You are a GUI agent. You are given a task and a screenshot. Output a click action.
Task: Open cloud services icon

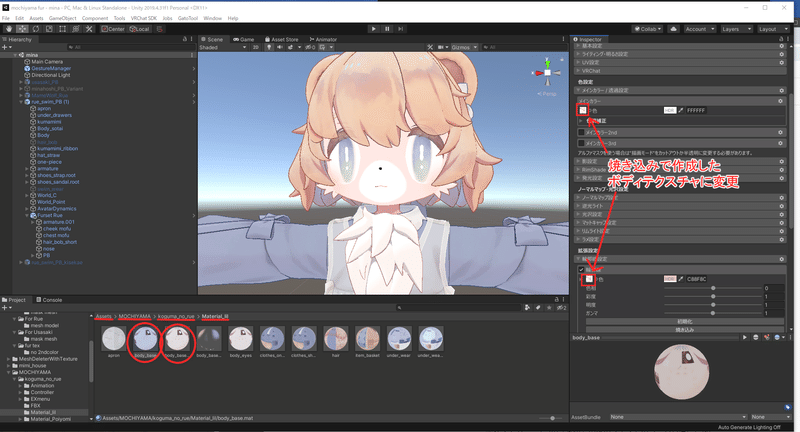(x=673, y=29)
